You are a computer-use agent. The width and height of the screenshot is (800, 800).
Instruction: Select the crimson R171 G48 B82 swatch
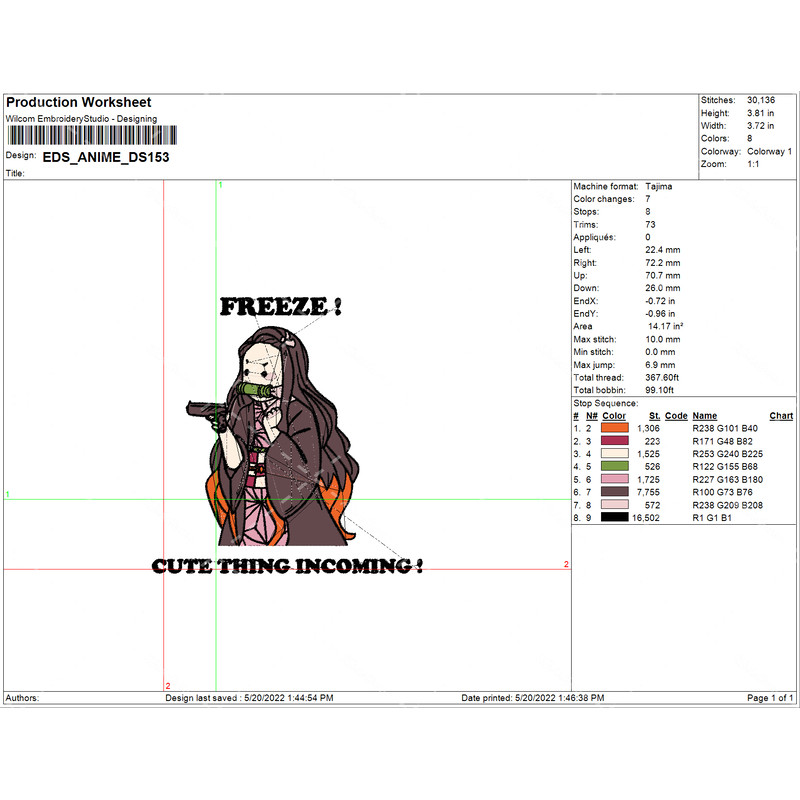615,440
